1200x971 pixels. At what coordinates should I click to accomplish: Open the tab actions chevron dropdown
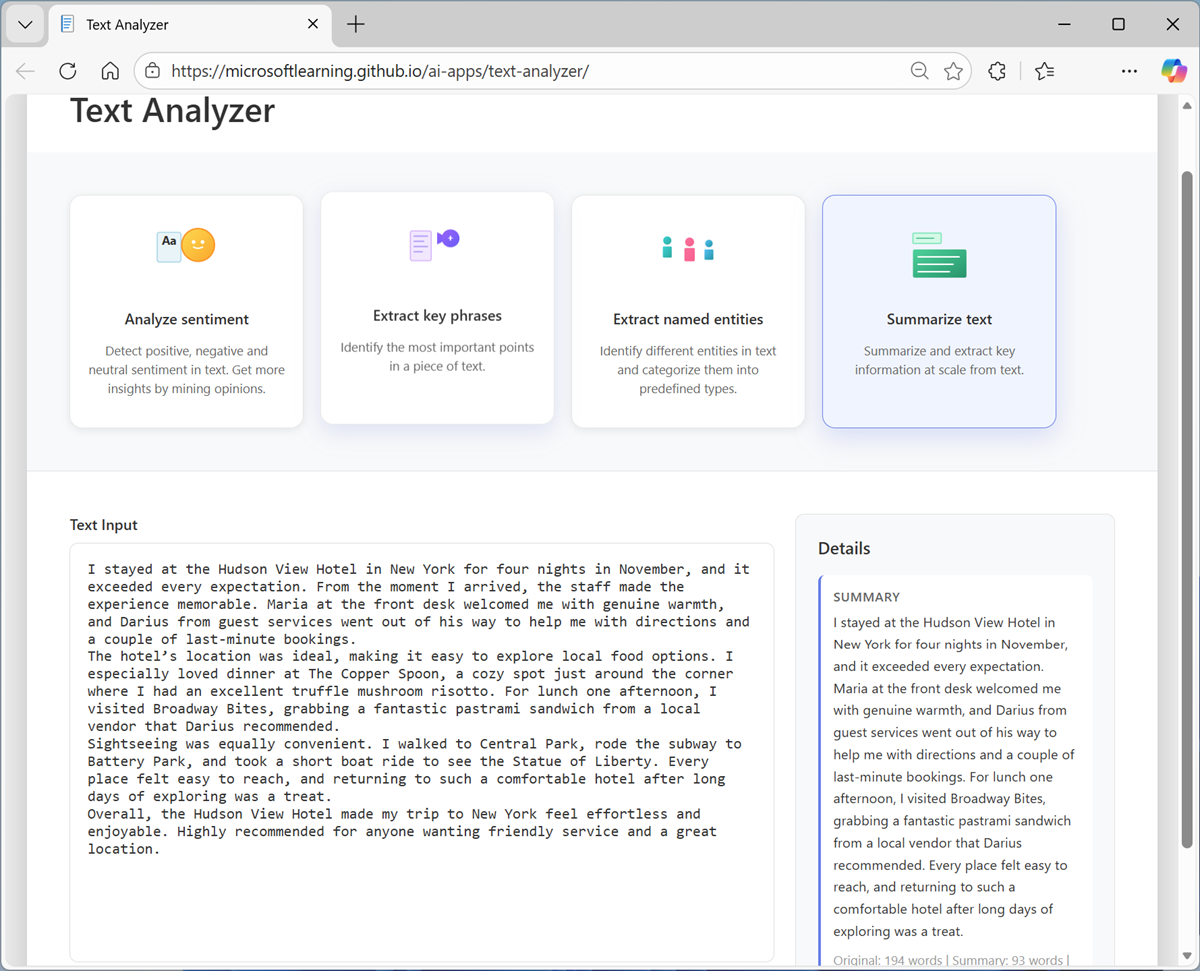click(24, 24)
